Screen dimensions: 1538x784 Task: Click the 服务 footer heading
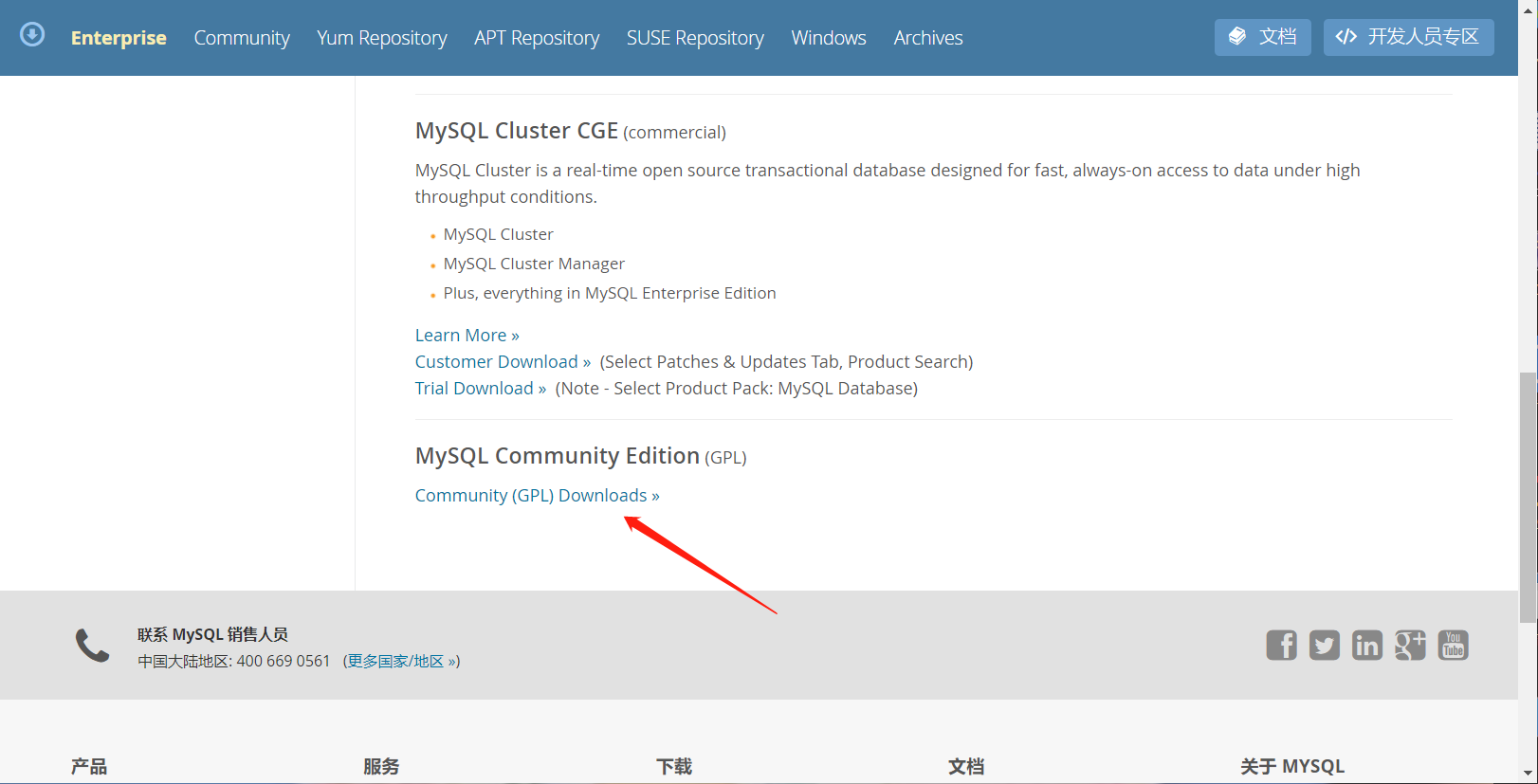[x=381, y=766]
